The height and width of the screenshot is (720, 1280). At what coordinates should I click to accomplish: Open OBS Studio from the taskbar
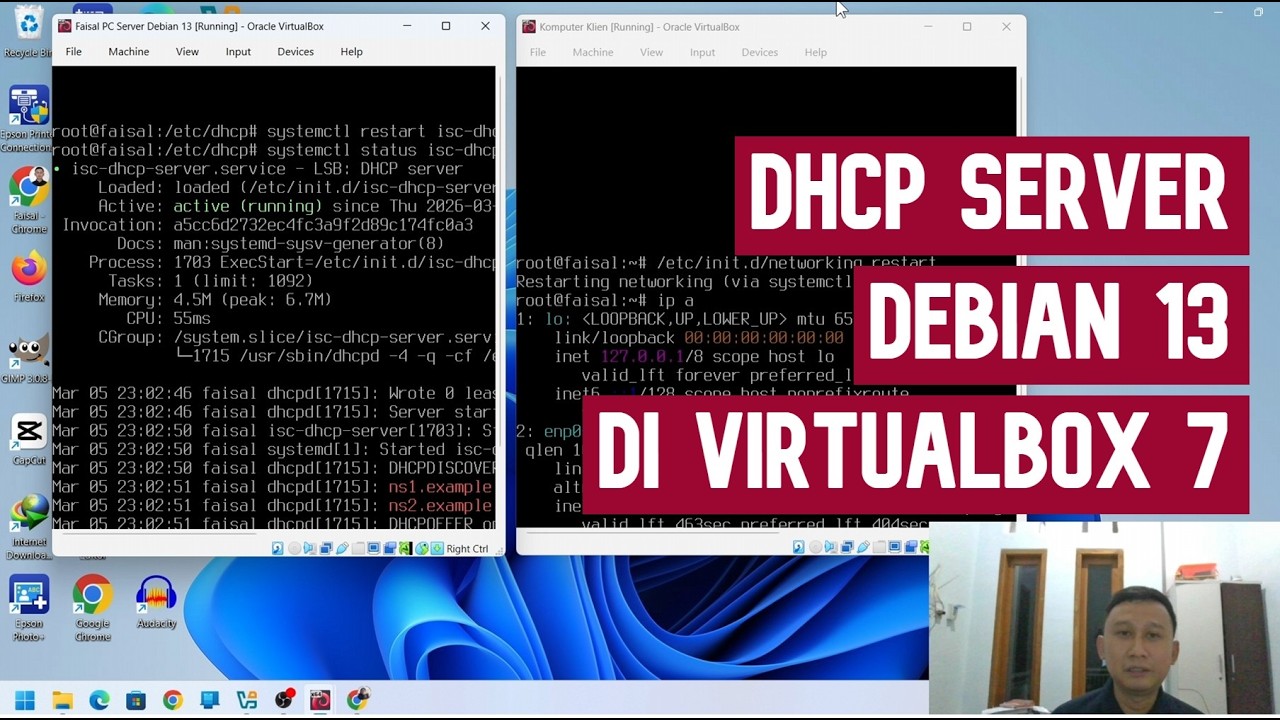click(284, 700)
